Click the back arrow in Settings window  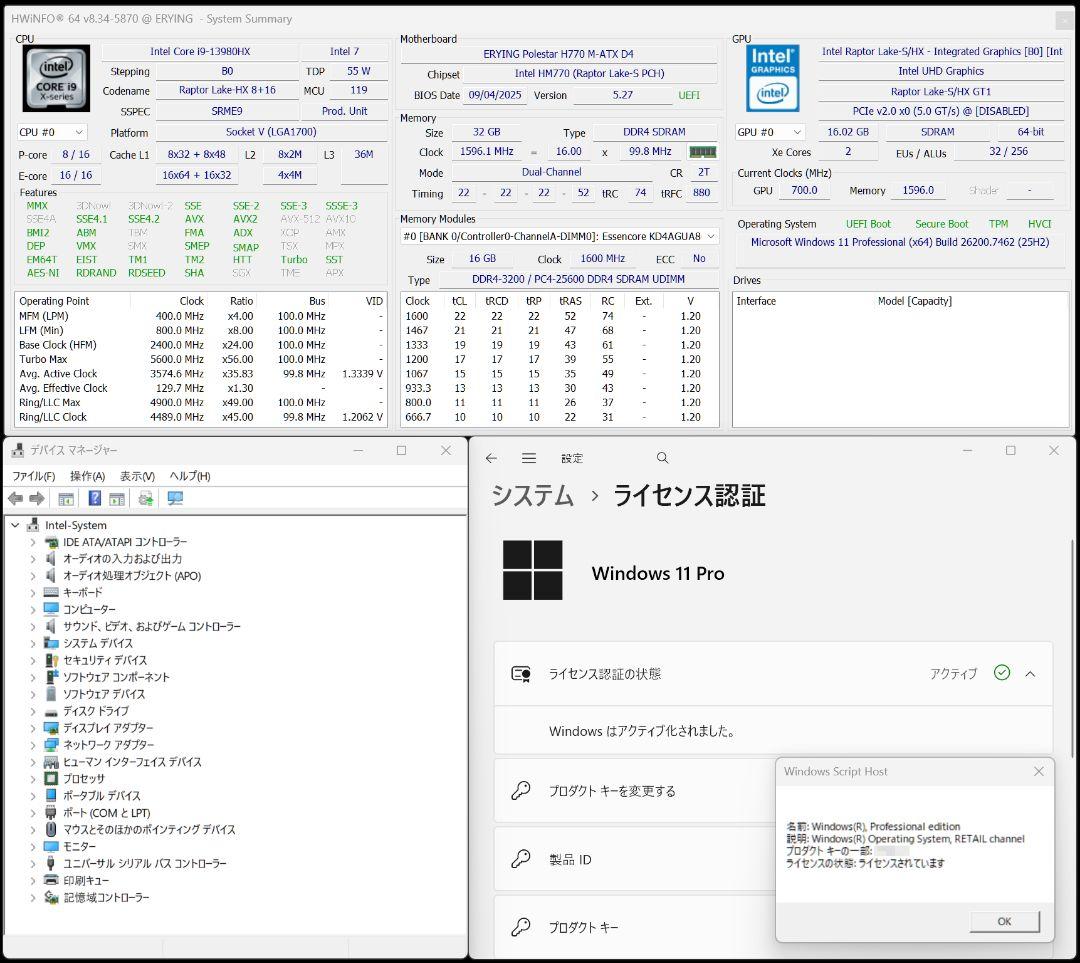[491, 457]
